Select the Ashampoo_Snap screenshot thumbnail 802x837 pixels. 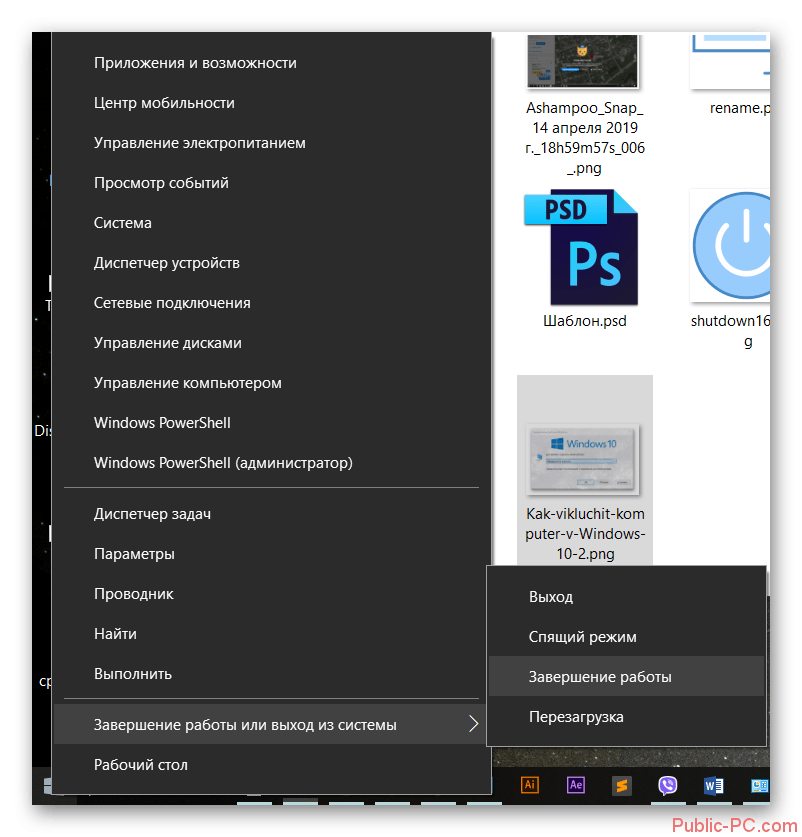coord(584,62)
